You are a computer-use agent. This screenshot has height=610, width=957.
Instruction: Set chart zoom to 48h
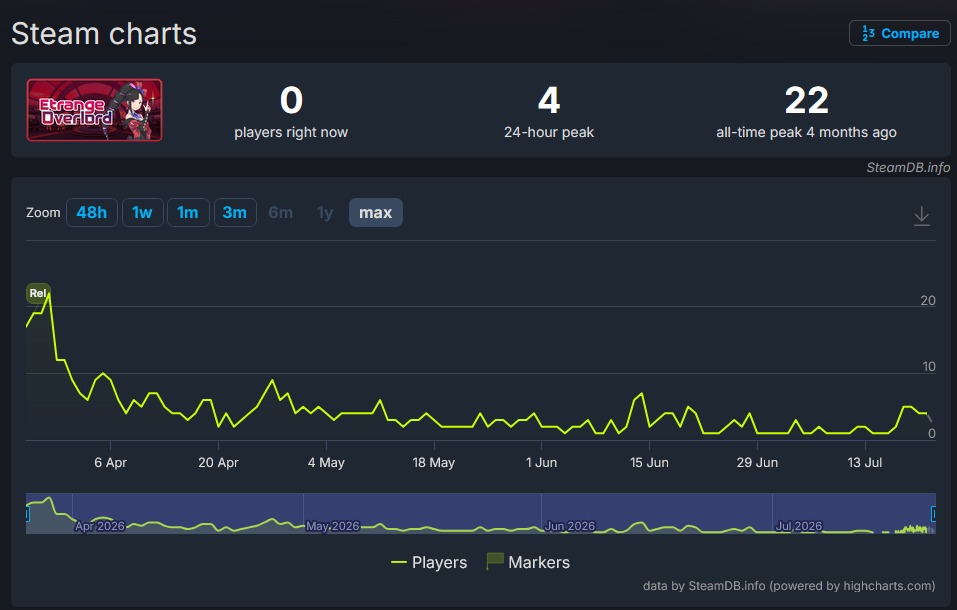click(92, 212)
